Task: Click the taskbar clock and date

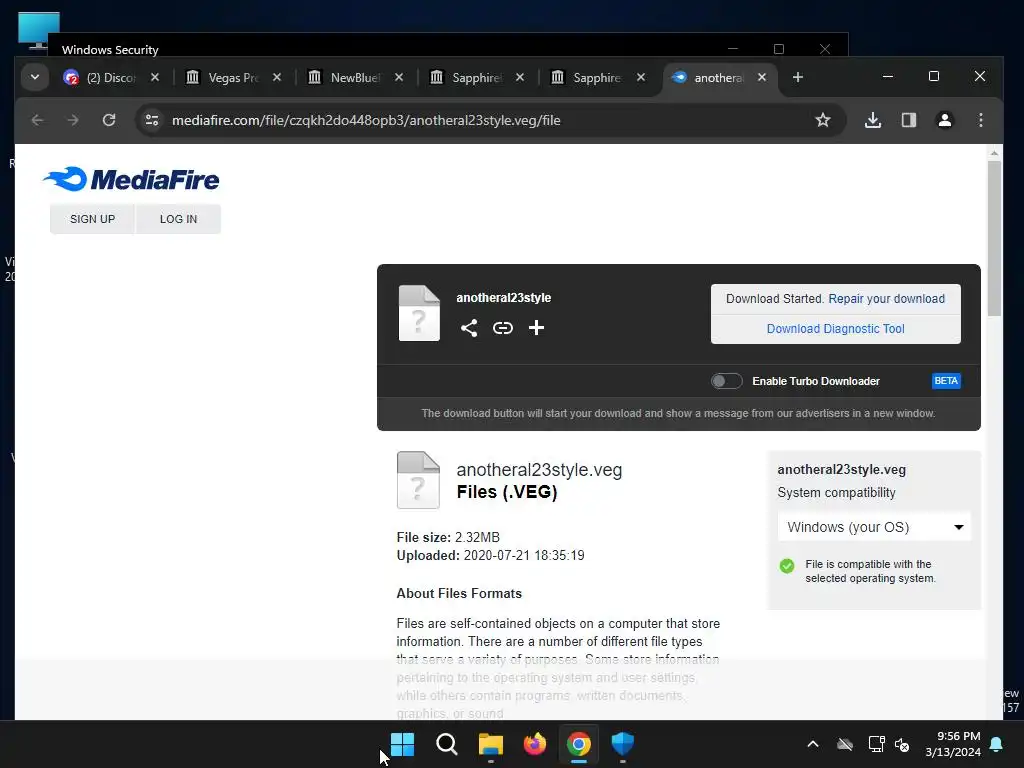Action: click(x=953, y=744)
